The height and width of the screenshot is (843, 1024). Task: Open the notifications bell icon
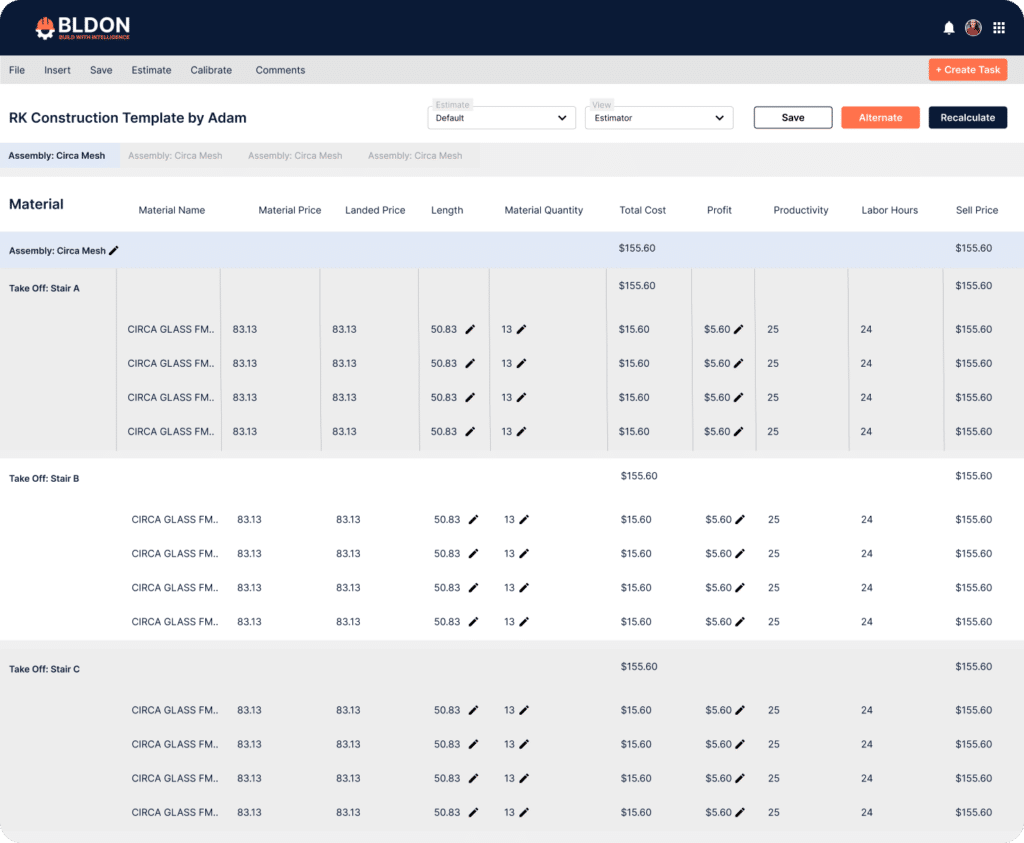click(949, 28)
